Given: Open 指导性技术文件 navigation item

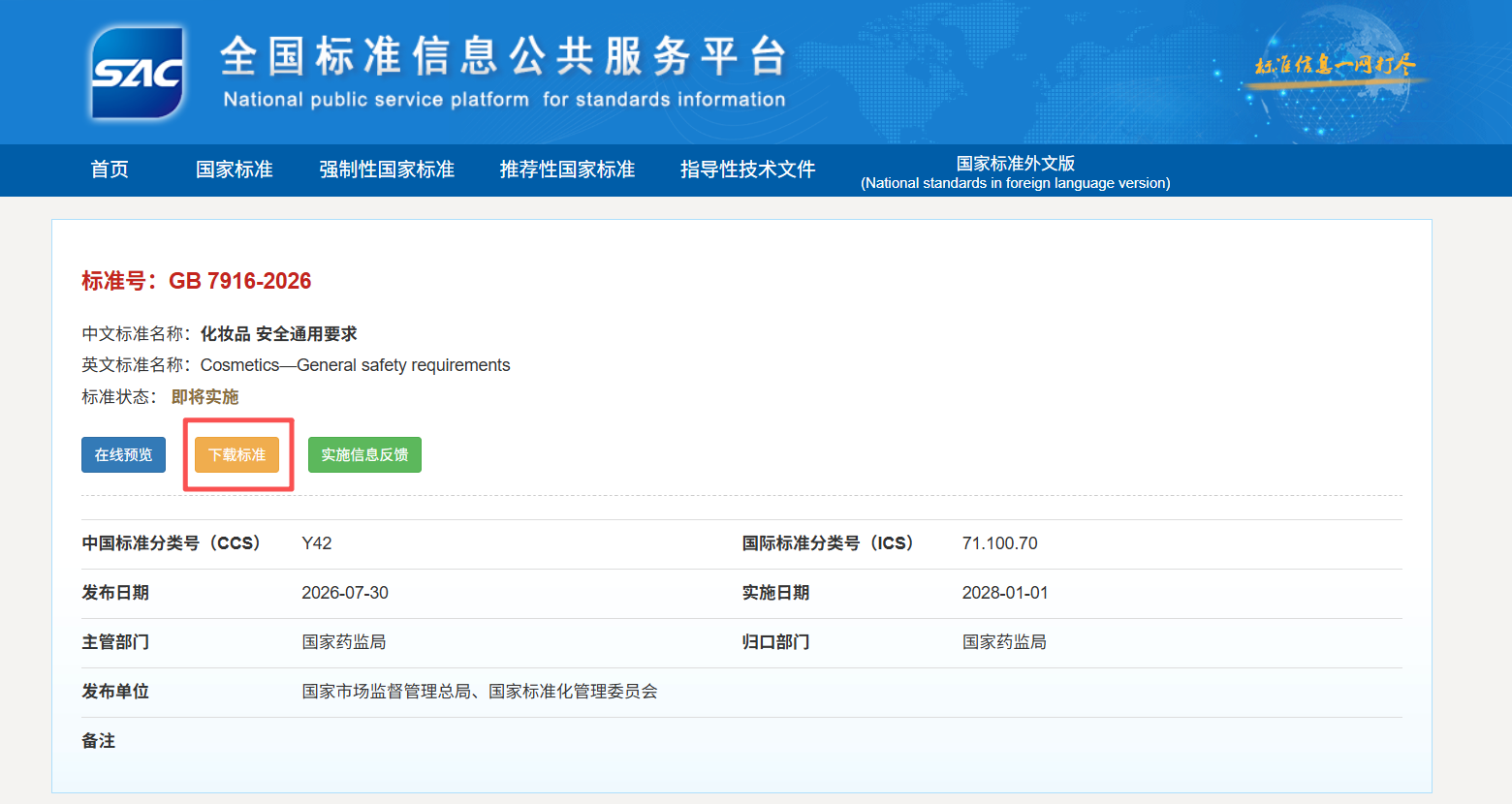Looking at the screenshot, I should (747, 170).
